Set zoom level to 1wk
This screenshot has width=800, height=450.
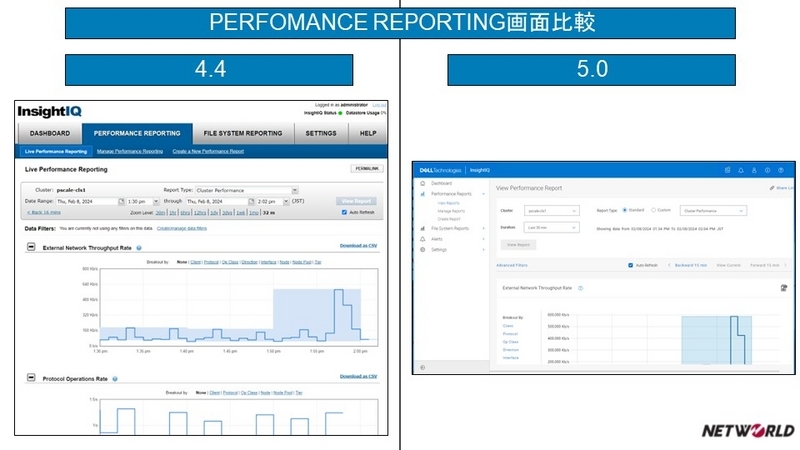click(x=240, y=213)
